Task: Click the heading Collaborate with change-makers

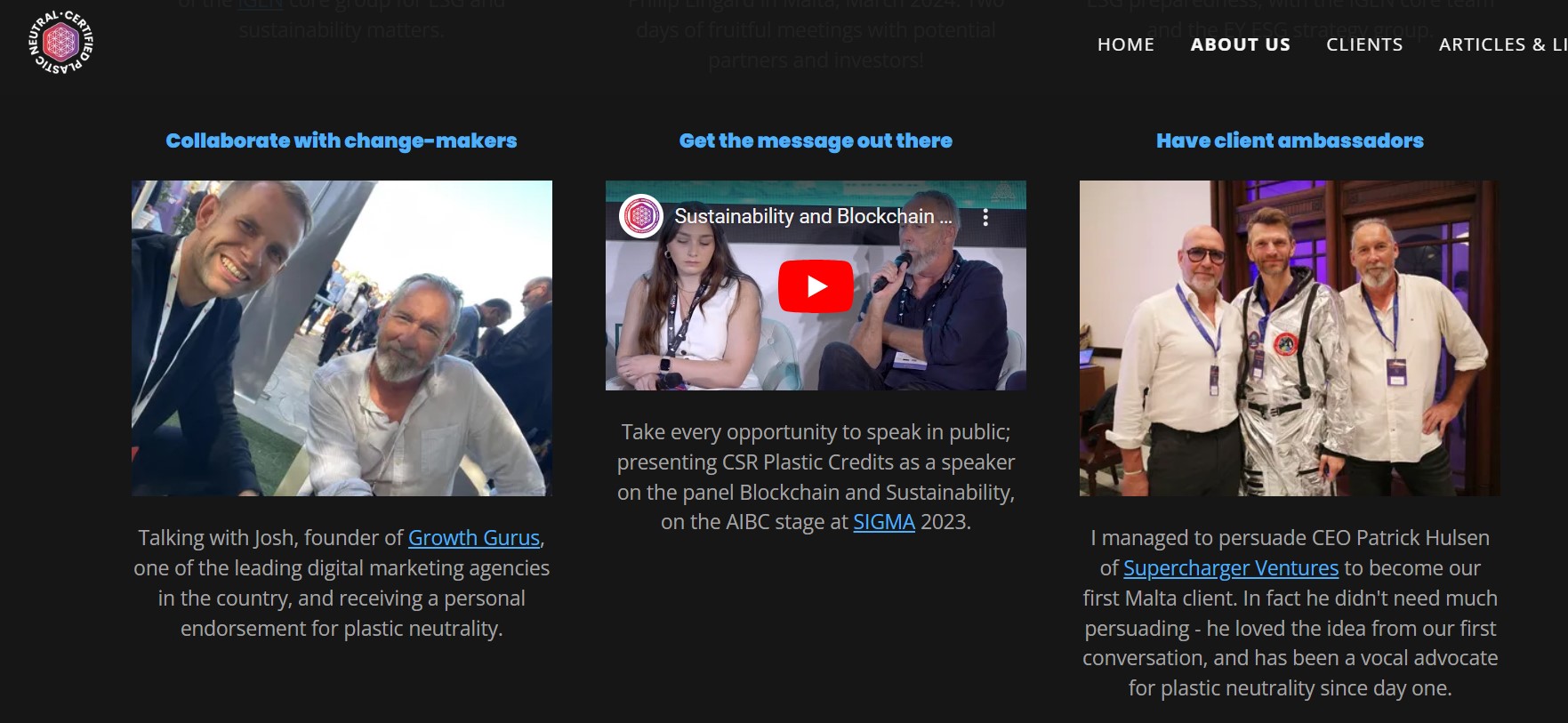Action: pos(342,141)
